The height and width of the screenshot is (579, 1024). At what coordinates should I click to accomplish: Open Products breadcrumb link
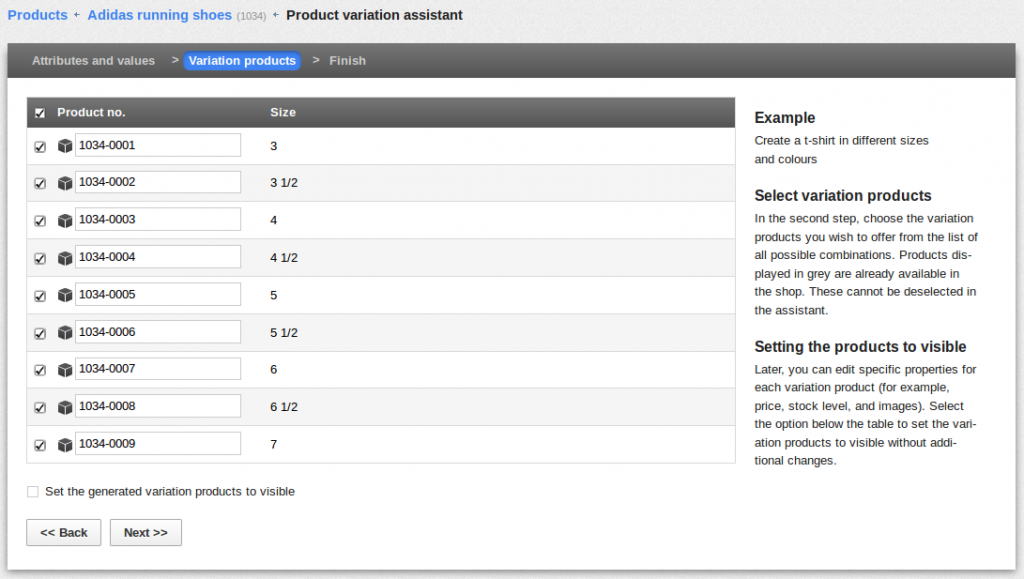pos(37,15)
